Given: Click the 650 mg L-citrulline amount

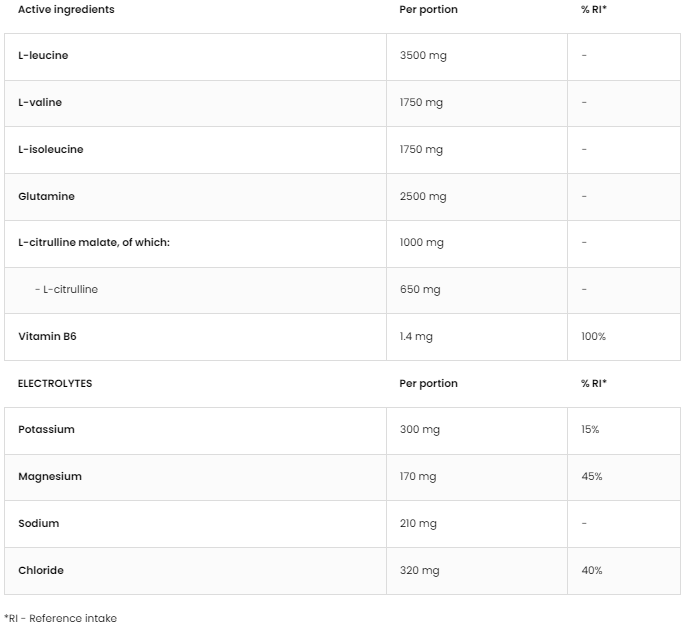Looking at the screenshot, I should tap(420, 290).
